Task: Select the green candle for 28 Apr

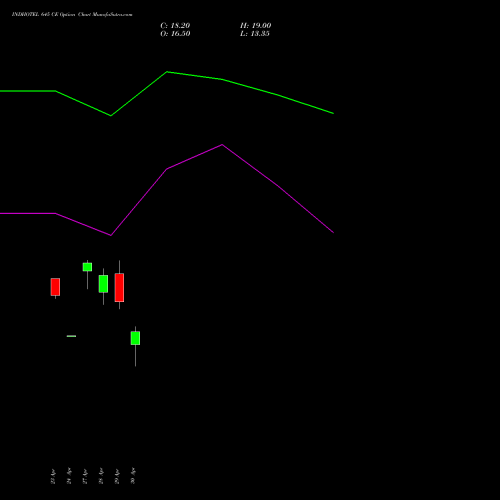Action: [103, 284]
